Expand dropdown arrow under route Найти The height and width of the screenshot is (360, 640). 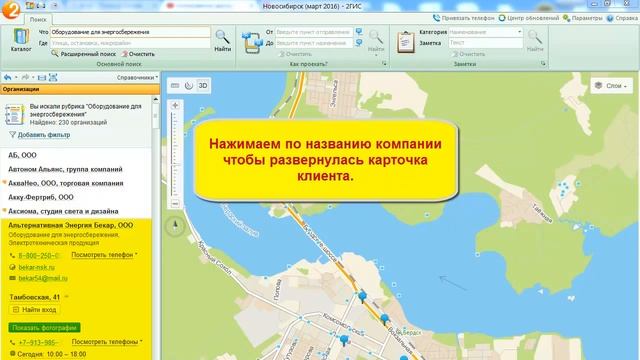pyautogui.click(x=376, y=55)
